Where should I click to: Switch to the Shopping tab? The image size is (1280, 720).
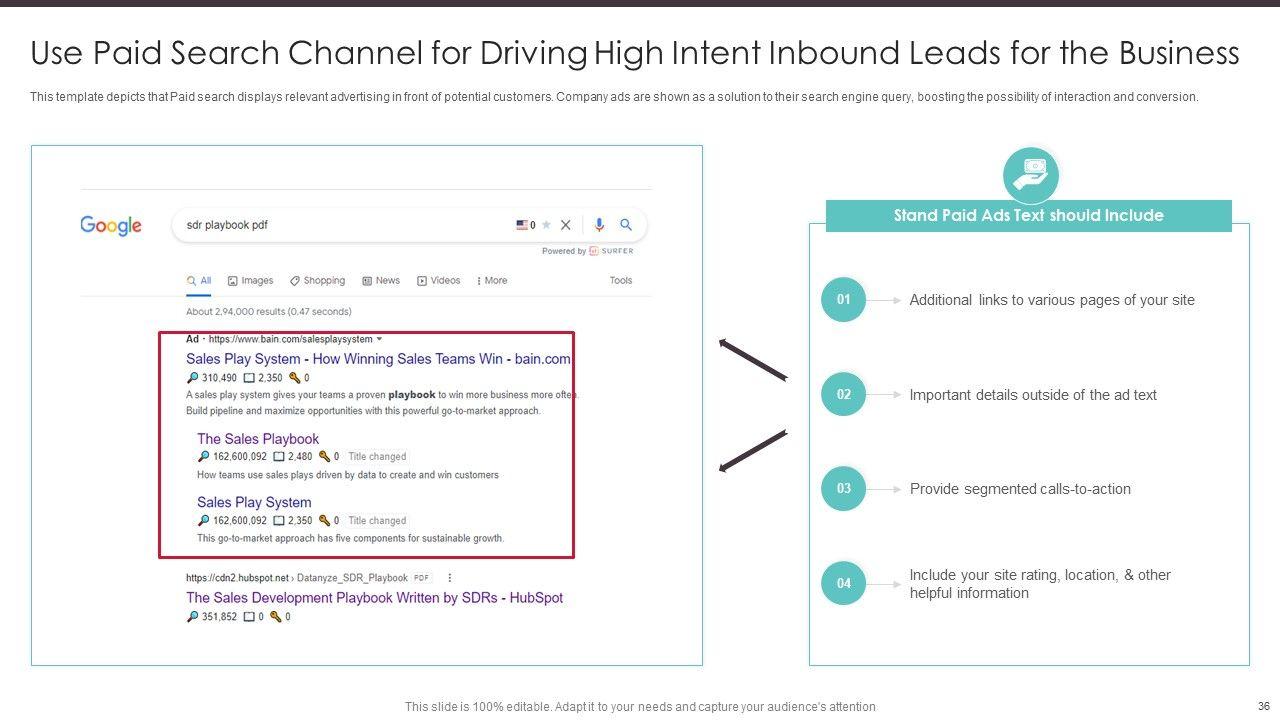click(317, 281)
